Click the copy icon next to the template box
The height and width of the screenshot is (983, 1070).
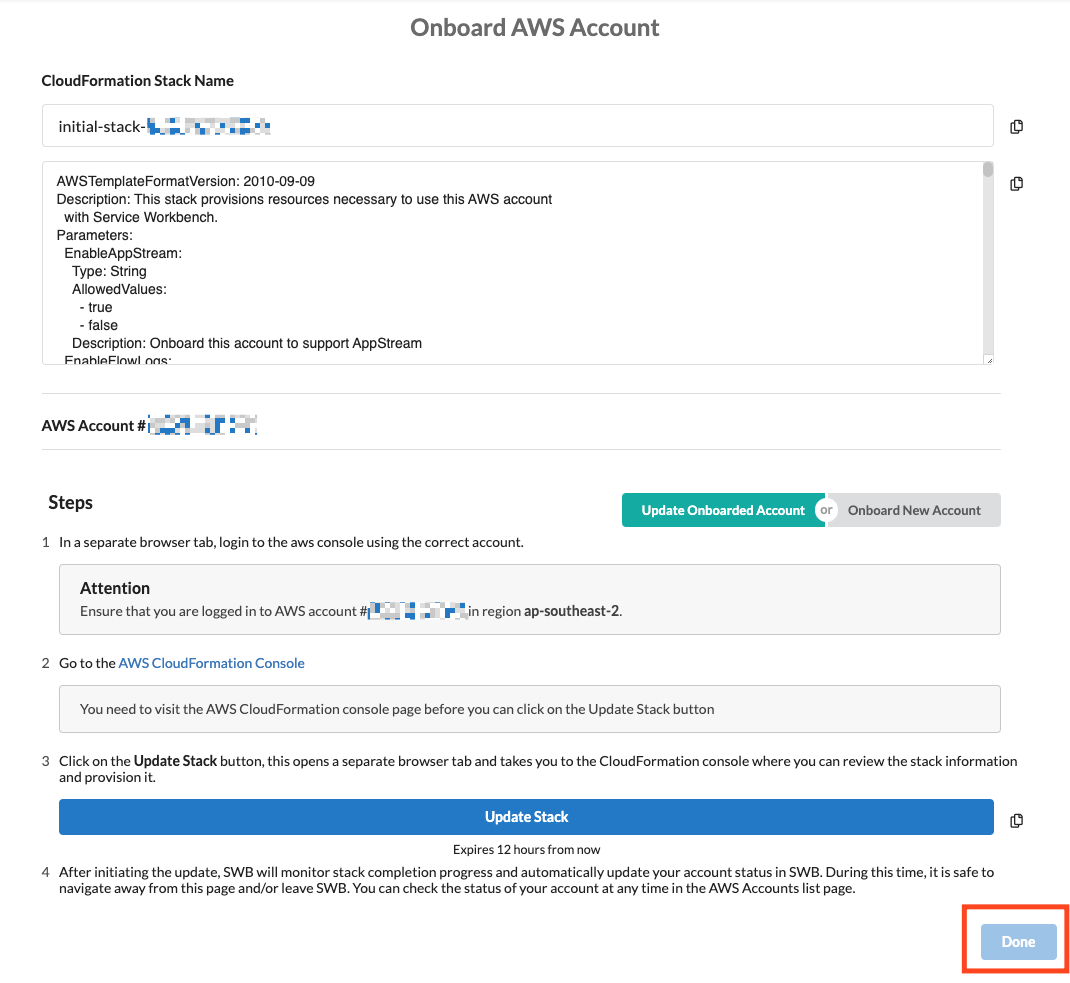coord(1016,183)
